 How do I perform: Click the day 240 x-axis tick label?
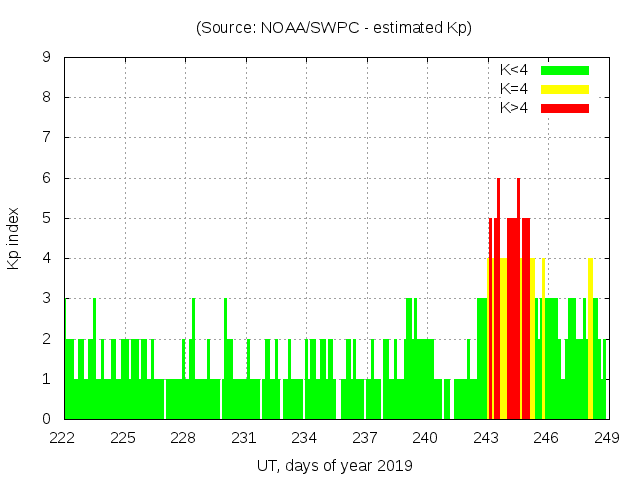pyautogui.click(x=425, y=438)
